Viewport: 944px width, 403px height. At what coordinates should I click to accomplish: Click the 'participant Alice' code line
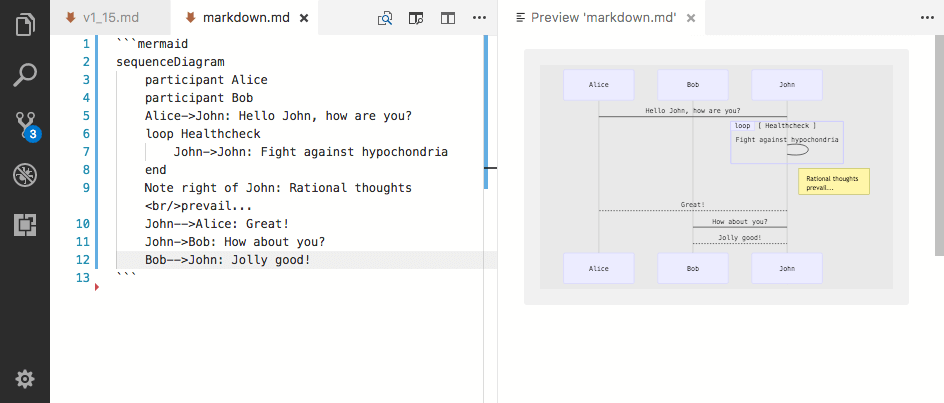click(206, 80)
